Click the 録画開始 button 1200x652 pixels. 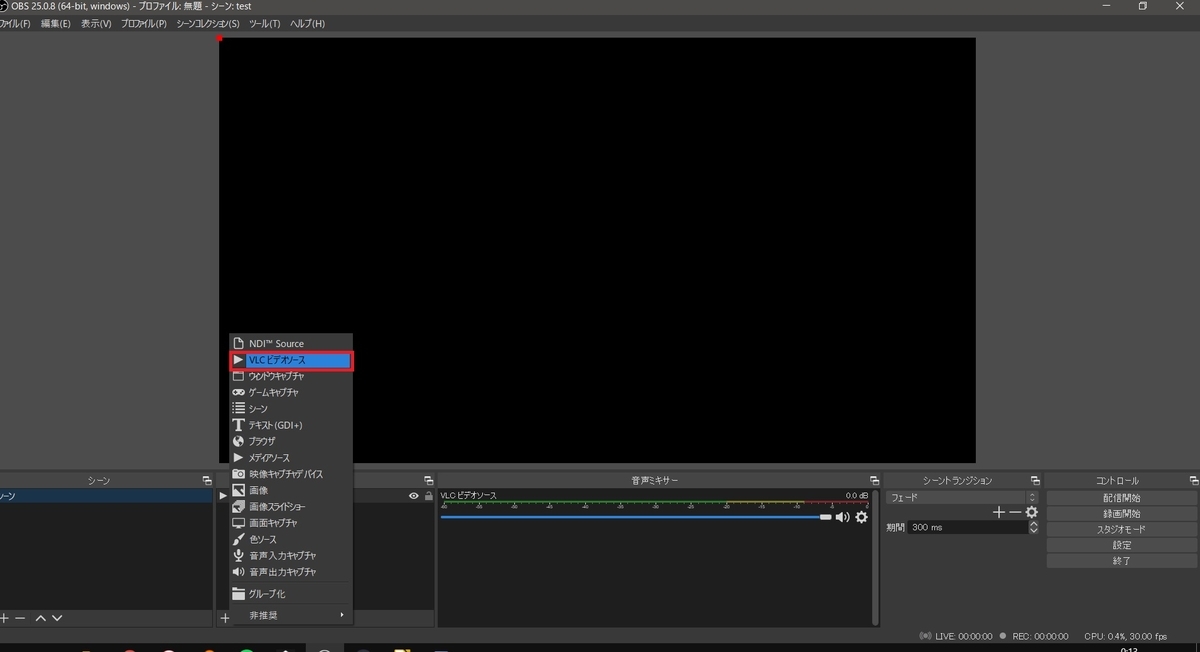click(x=1122, y=513)
